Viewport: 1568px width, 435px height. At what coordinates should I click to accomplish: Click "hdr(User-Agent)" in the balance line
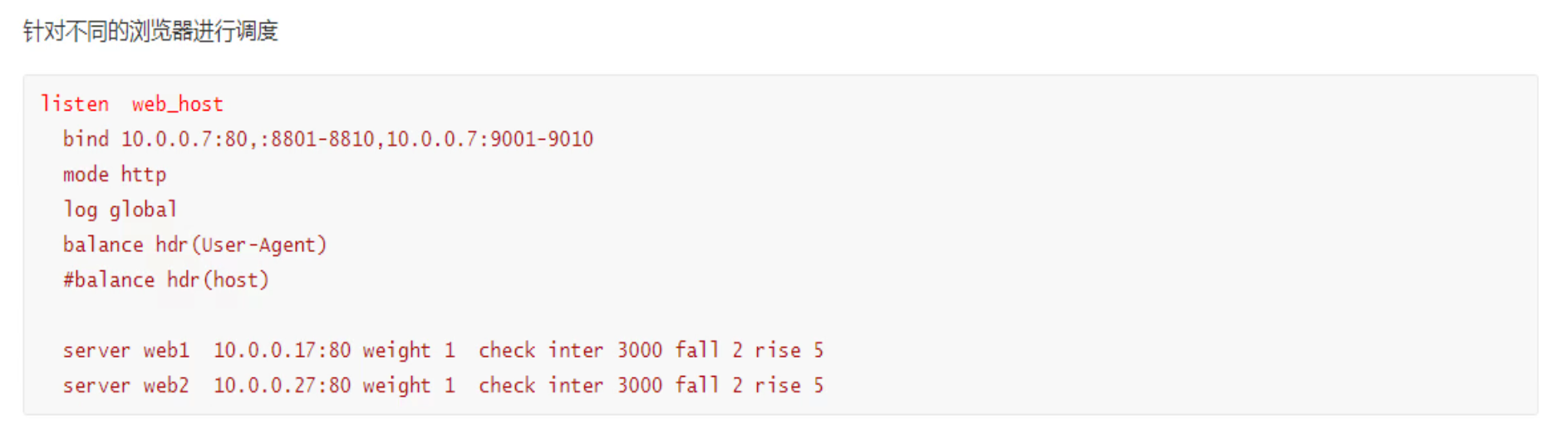pyautogui.click(x=241, y=245)
